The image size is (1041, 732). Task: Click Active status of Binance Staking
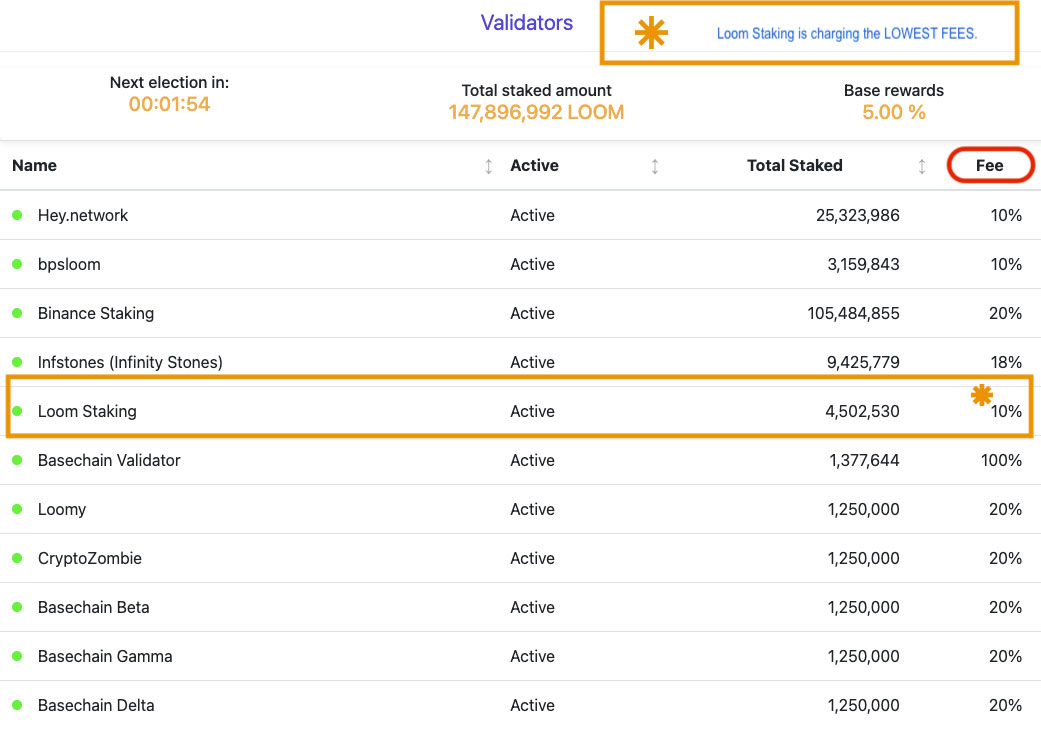pos(532,313)
